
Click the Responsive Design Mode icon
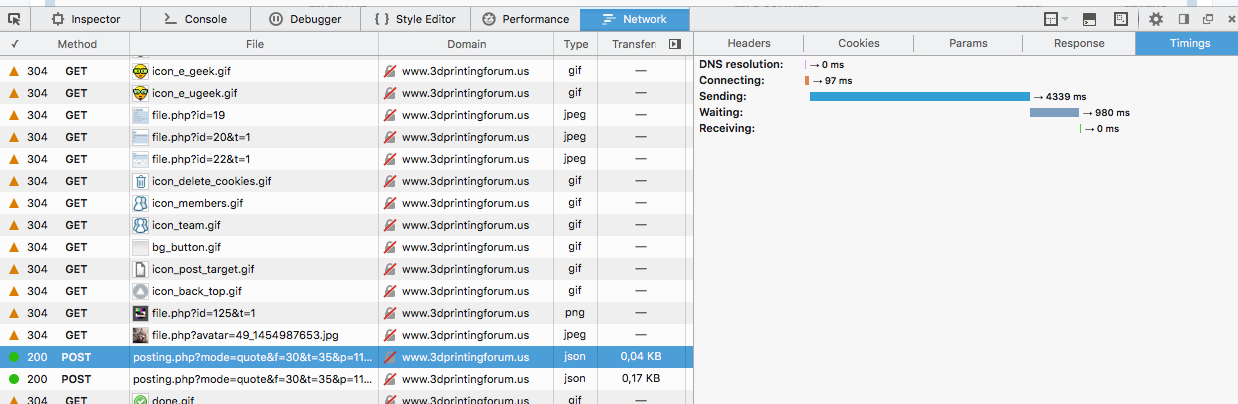1121,19
